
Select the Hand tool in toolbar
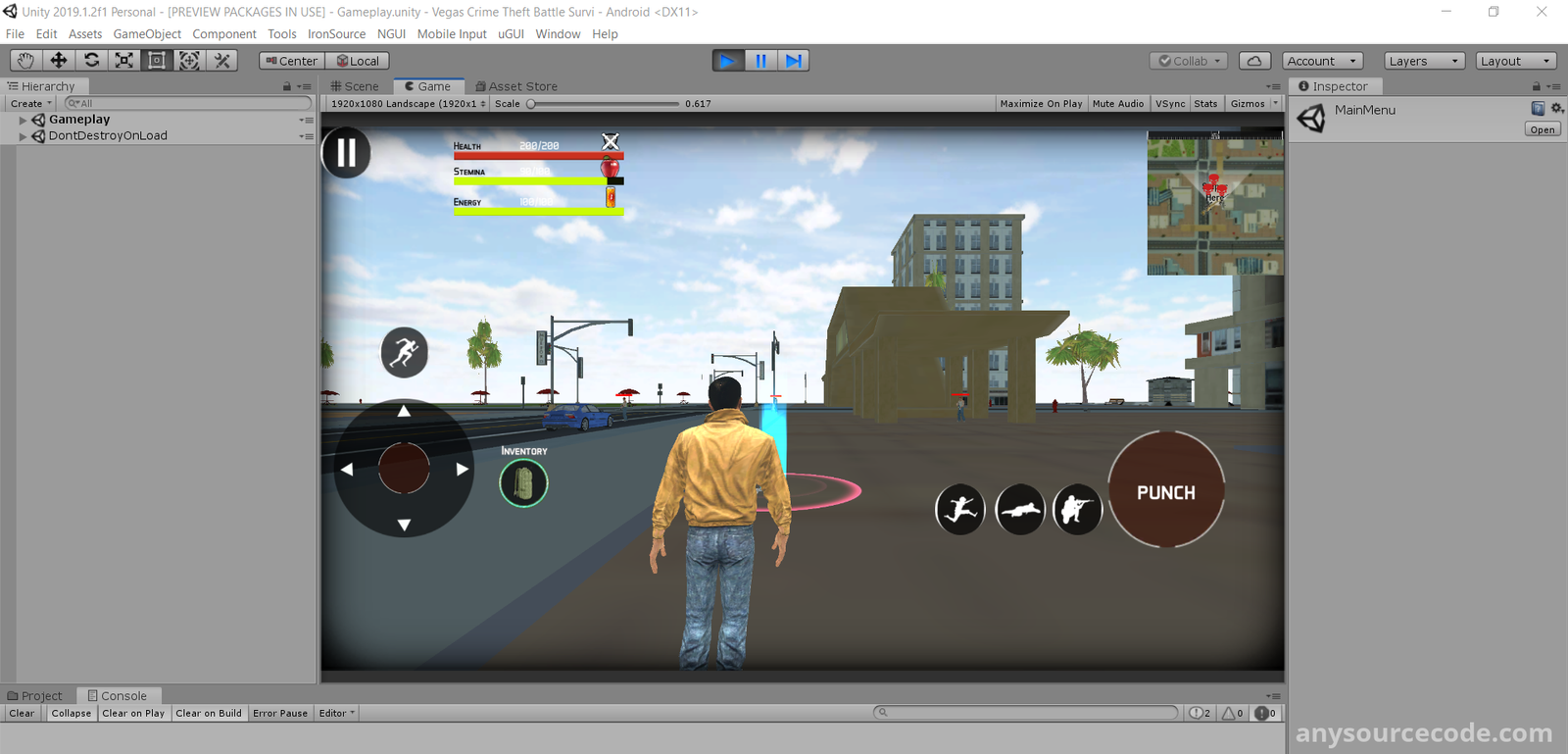click(25, 61)
